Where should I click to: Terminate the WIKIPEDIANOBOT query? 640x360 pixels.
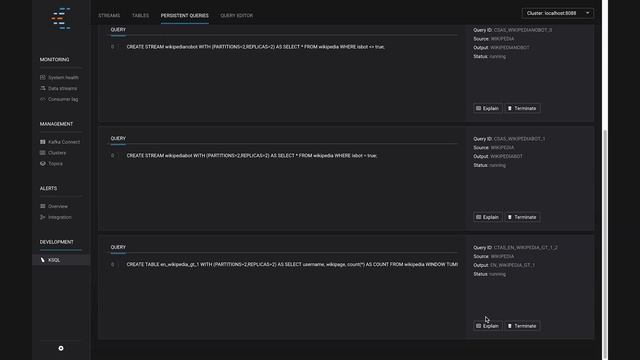522,108
